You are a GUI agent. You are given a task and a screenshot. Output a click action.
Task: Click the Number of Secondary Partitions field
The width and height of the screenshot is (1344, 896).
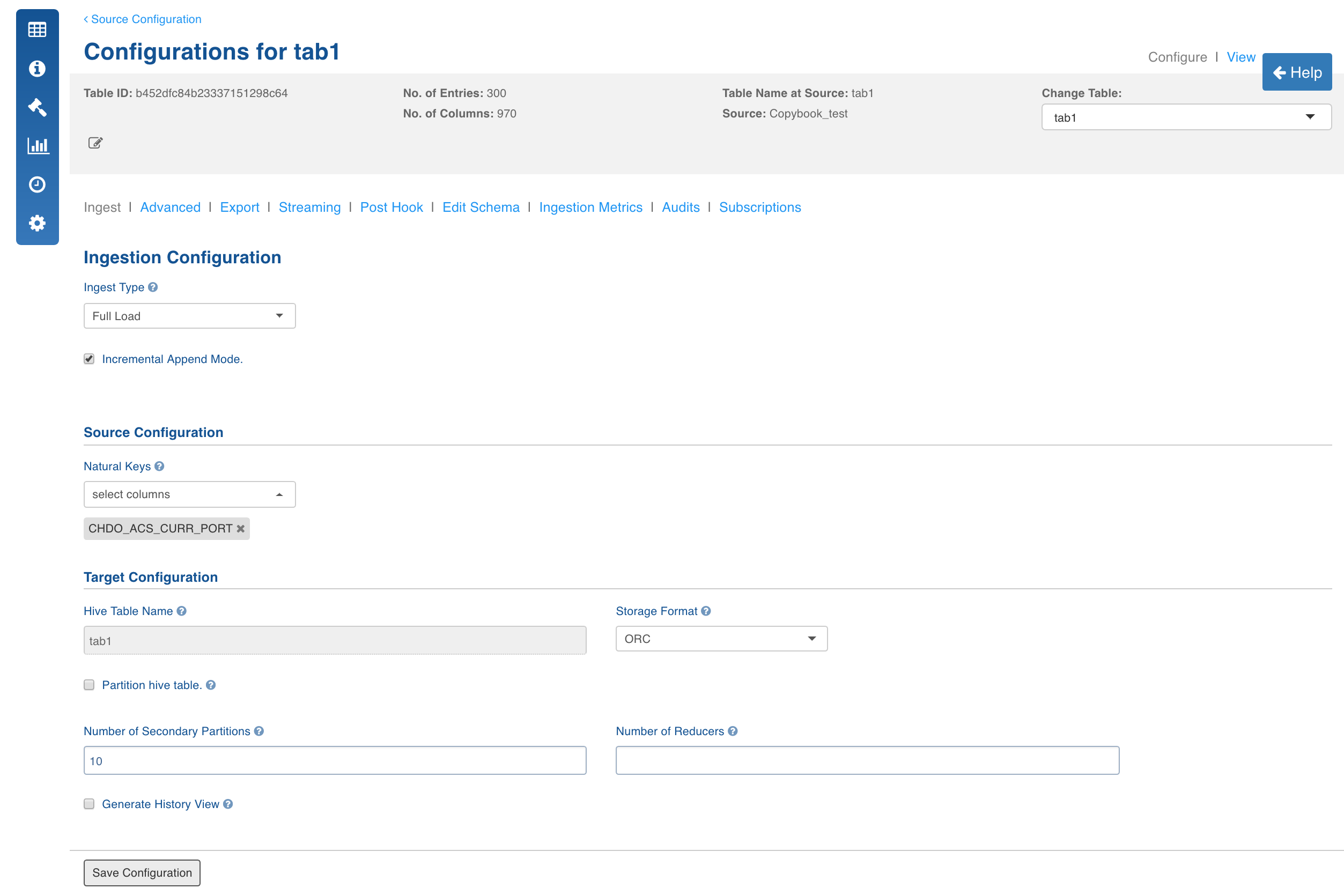point(335,760)
